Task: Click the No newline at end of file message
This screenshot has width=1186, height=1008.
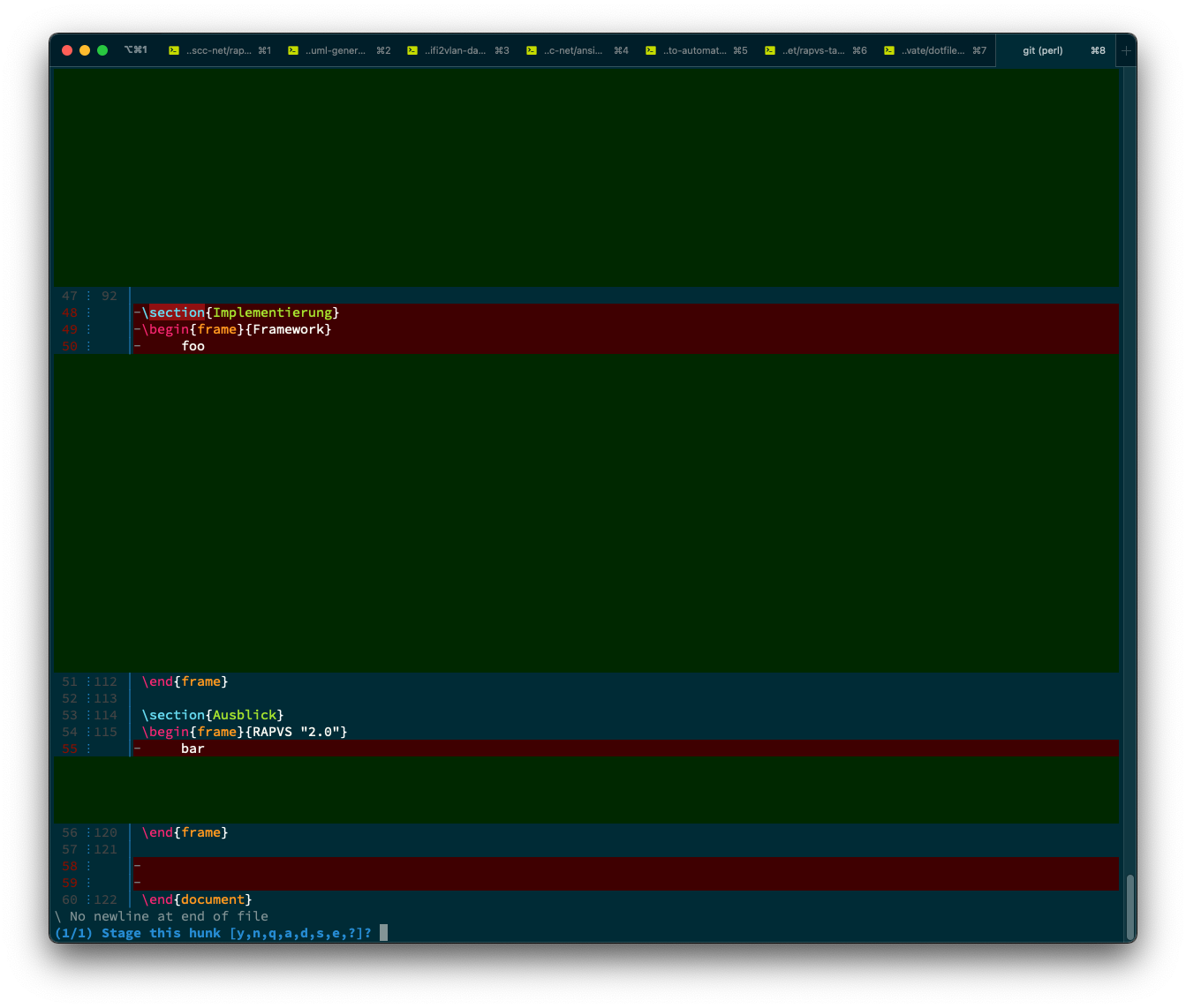Action: point(162,915)
